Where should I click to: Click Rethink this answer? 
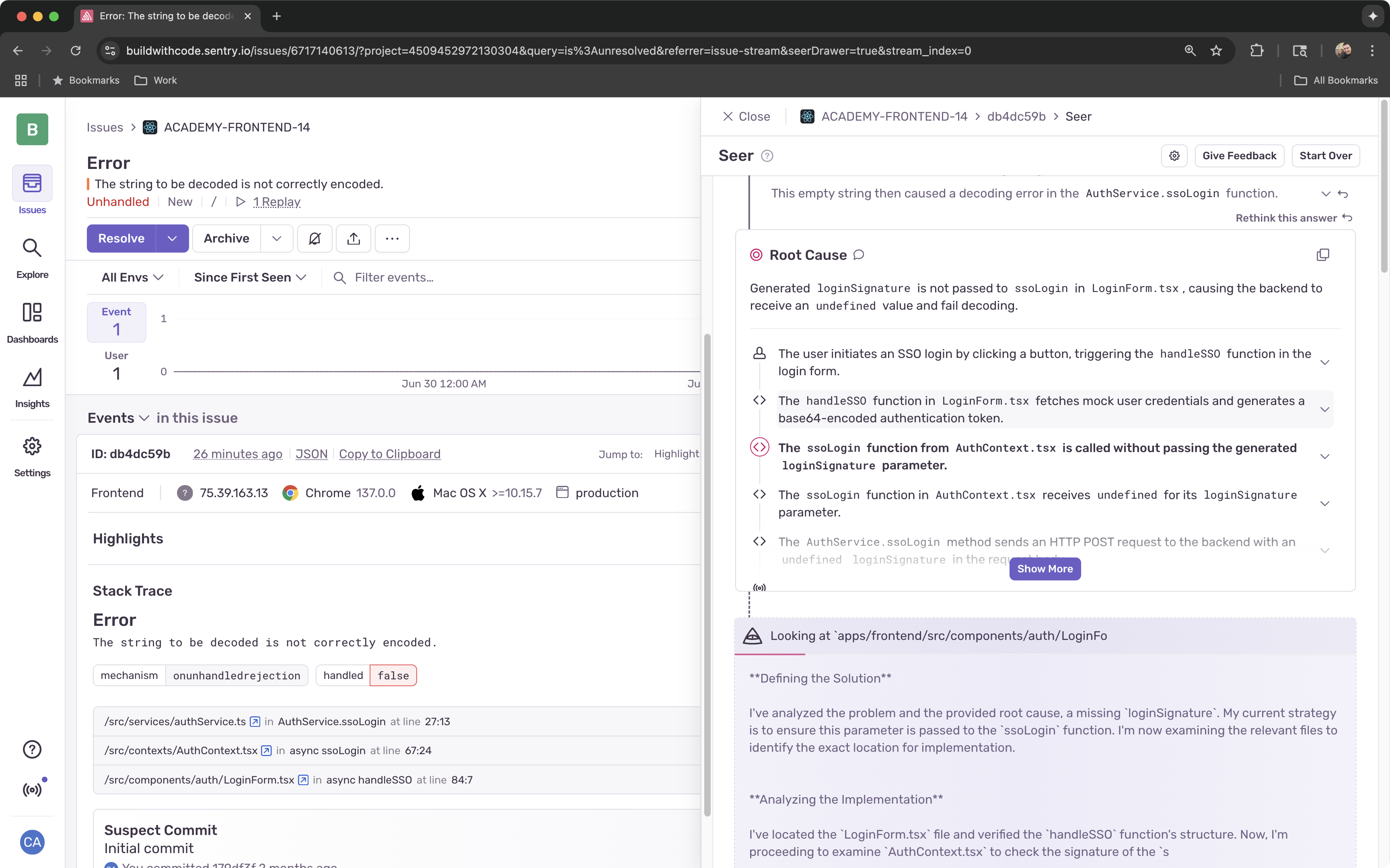[1293, 218]
